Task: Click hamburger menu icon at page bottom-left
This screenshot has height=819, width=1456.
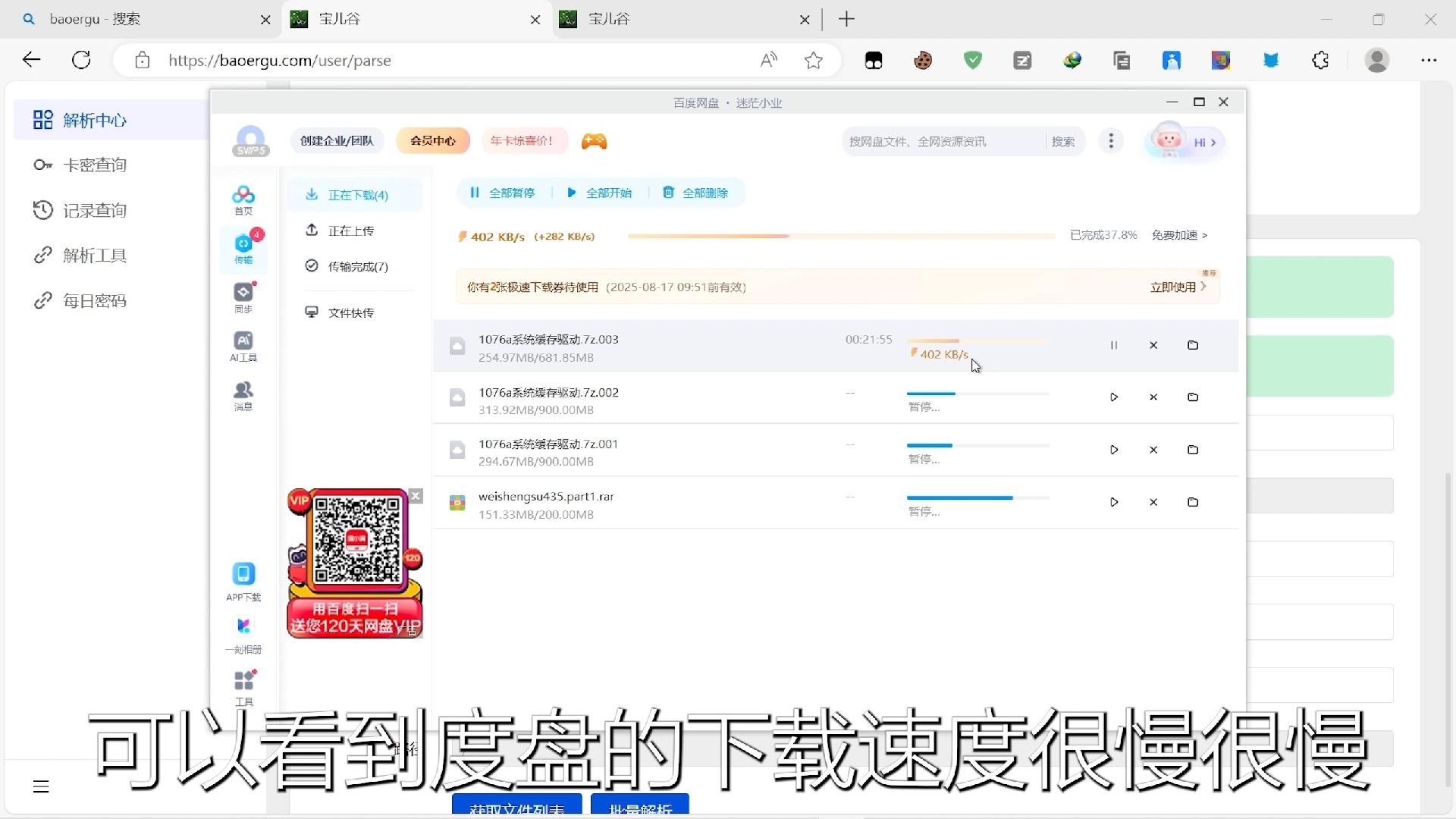Action: pos(41,786)
